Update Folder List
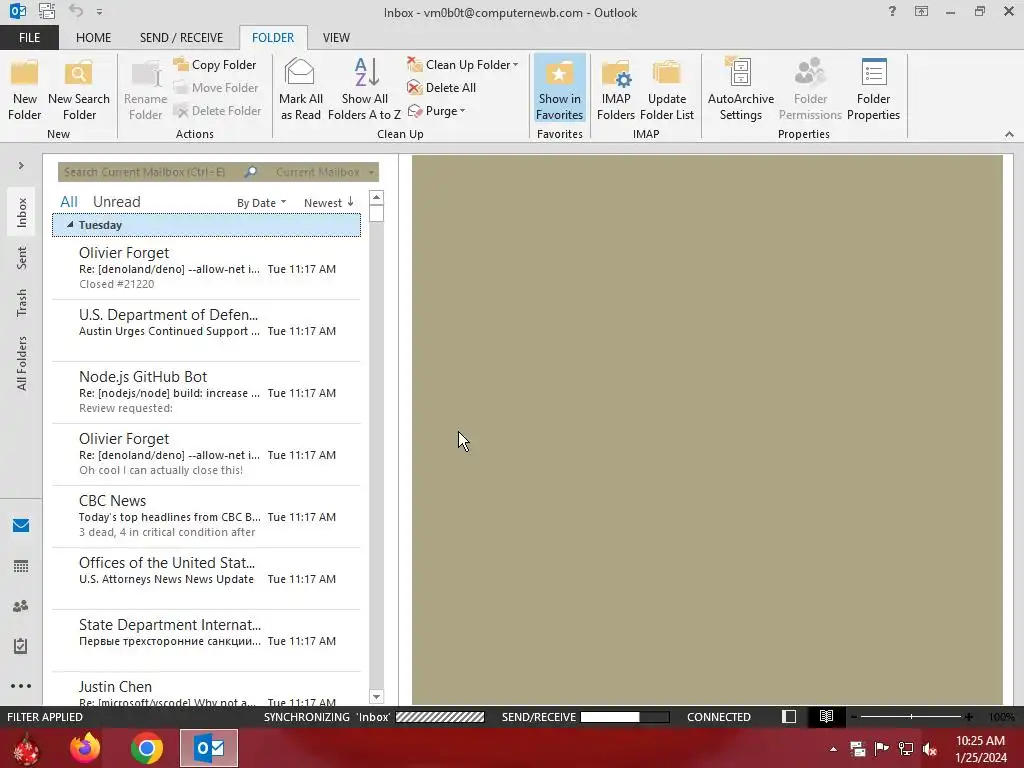Image resolution: width=1024 pixels, height=768 pixels. pos(667,89)
